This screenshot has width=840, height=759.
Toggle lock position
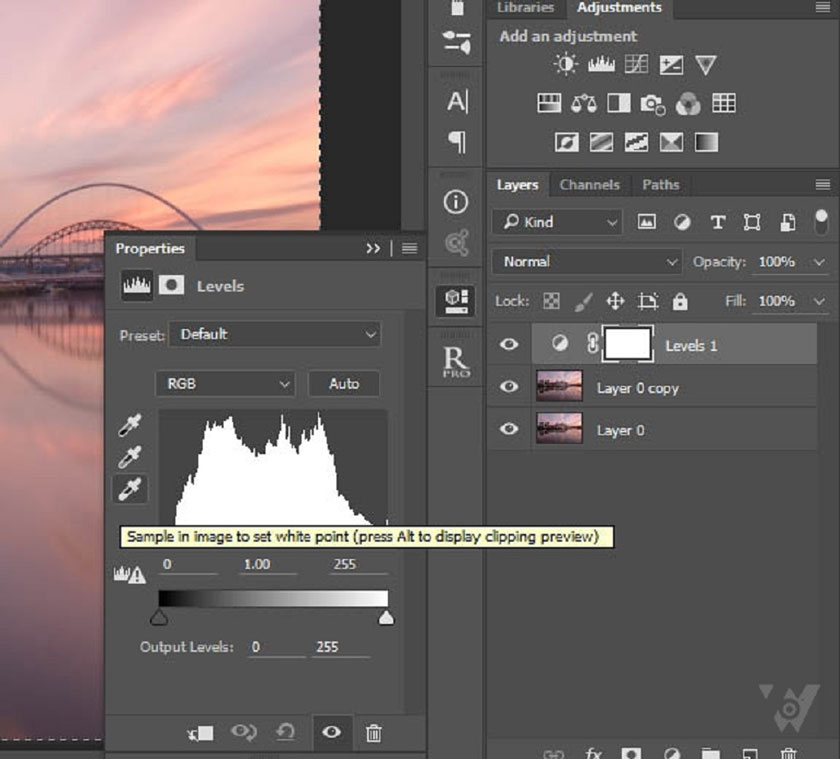tap(616, 302)
